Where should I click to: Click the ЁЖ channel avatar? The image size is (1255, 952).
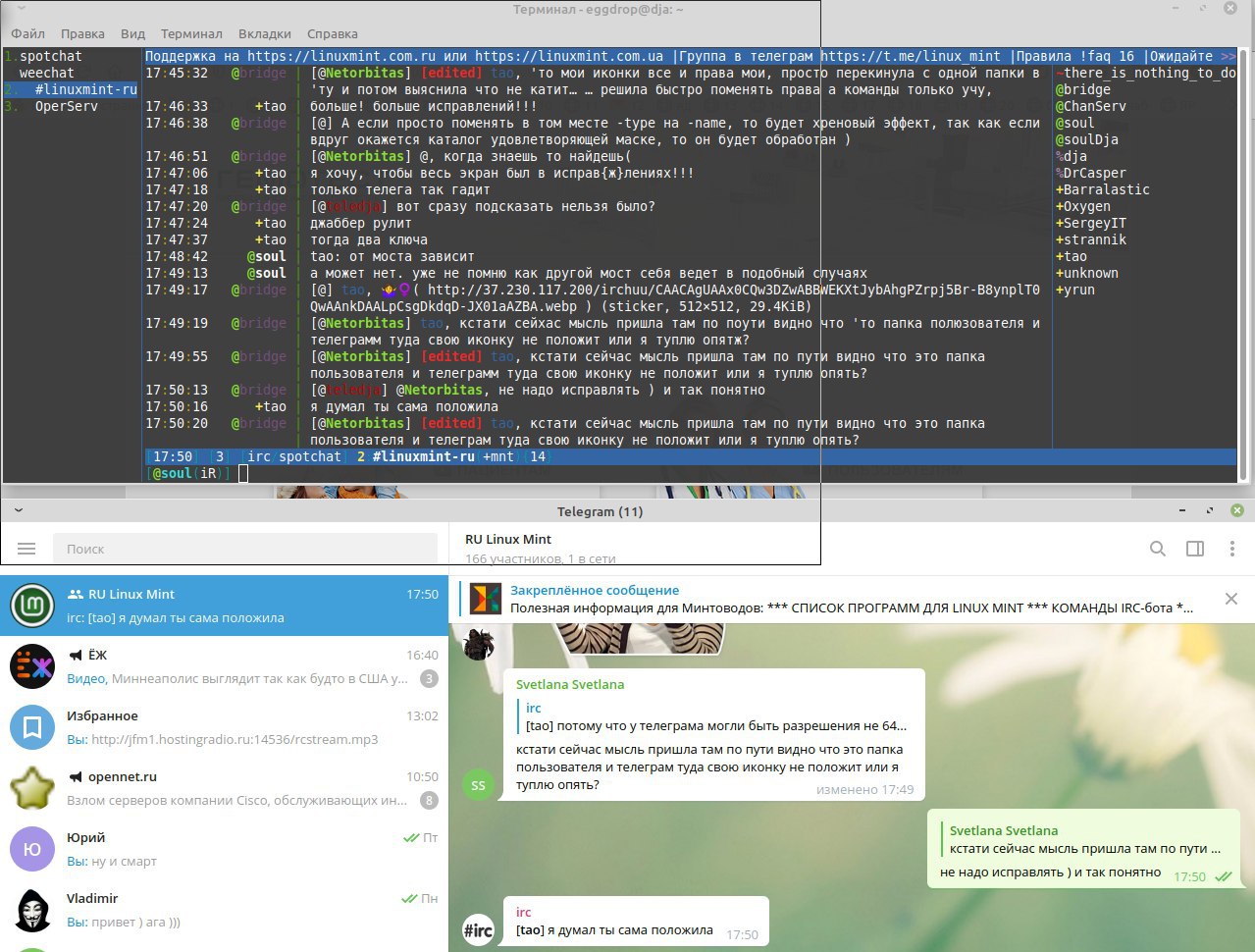32,666
